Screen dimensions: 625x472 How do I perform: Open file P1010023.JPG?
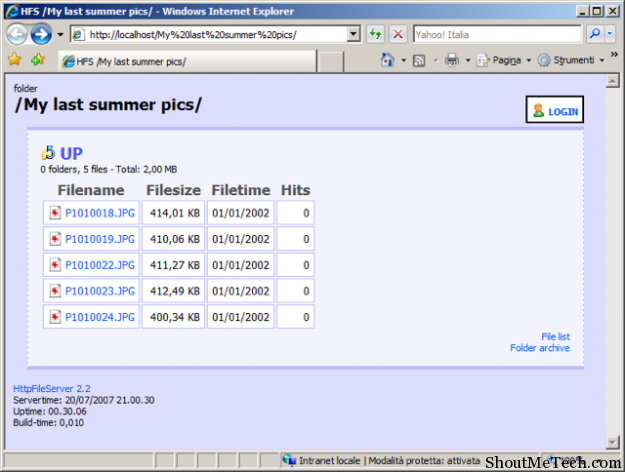(100, 291)
